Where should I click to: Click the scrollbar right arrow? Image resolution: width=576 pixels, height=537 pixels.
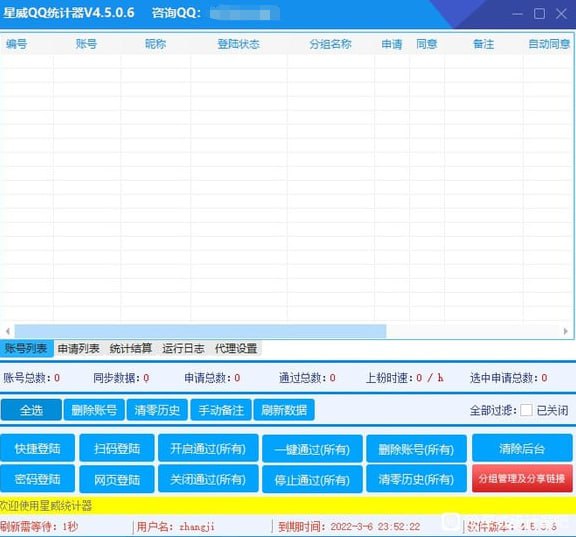tap(566, 331)
